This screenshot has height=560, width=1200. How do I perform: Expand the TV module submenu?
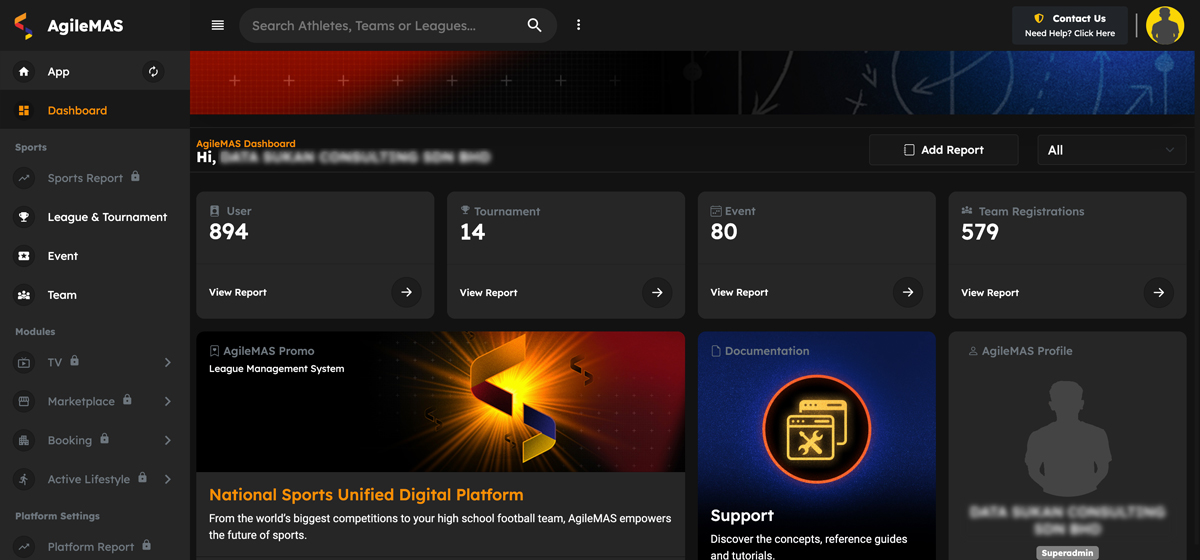[167, 363]
